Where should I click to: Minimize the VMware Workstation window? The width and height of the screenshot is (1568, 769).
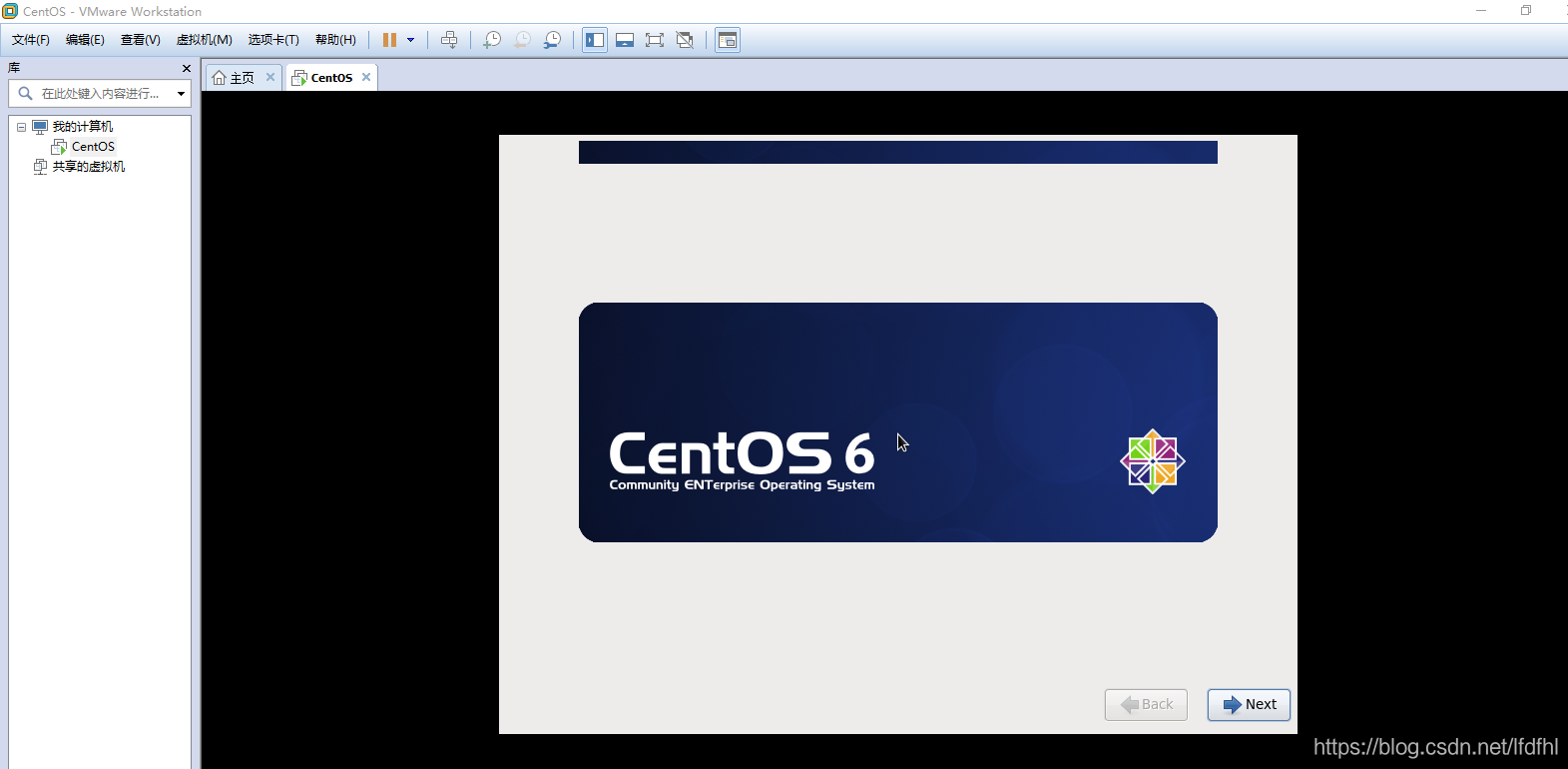coord(1481,11)
